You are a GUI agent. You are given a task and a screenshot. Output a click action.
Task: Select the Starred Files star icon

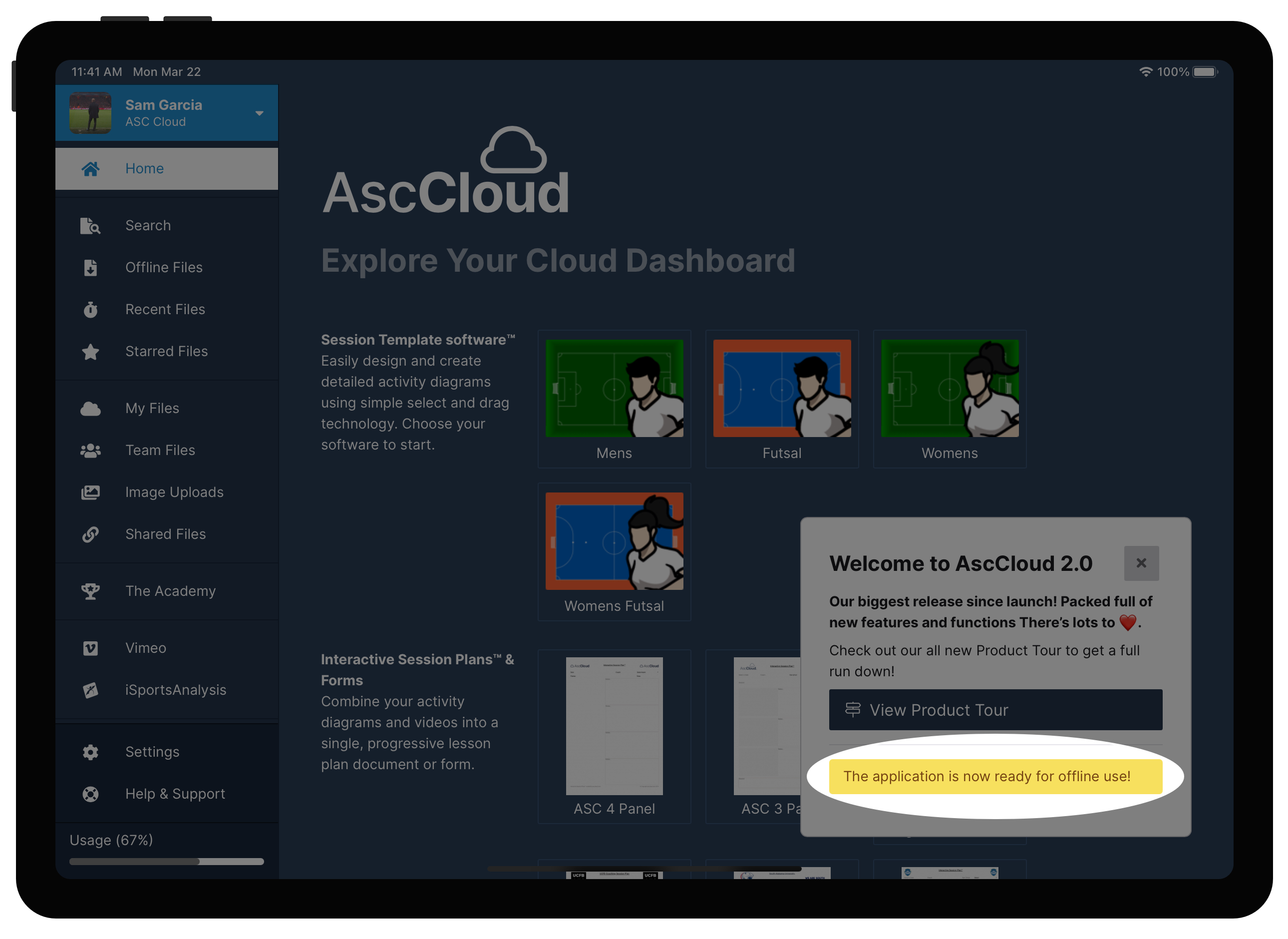pos(90,352)
